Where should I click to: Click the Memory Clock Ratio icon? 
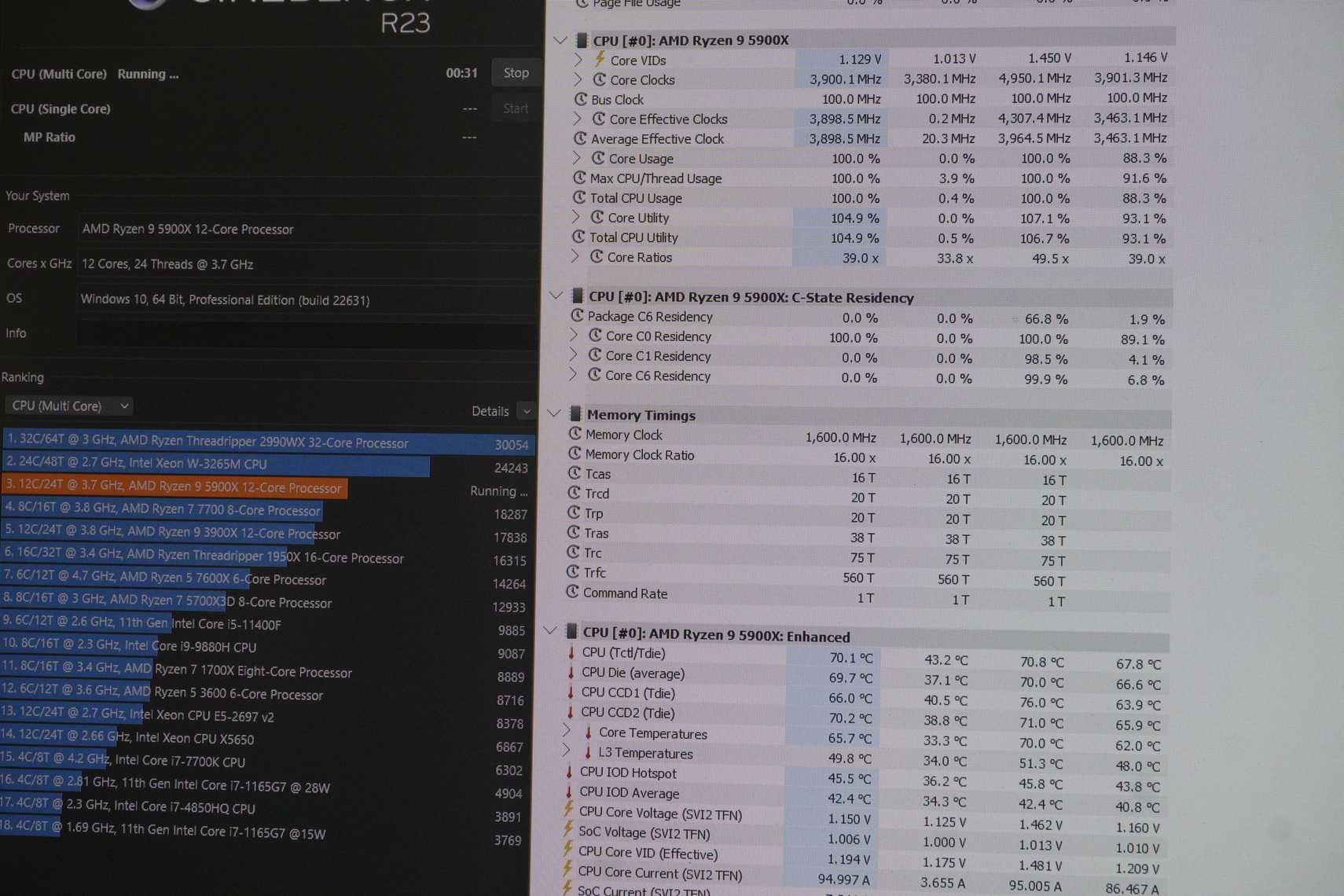pyautogui.click(x=575, y=454)
